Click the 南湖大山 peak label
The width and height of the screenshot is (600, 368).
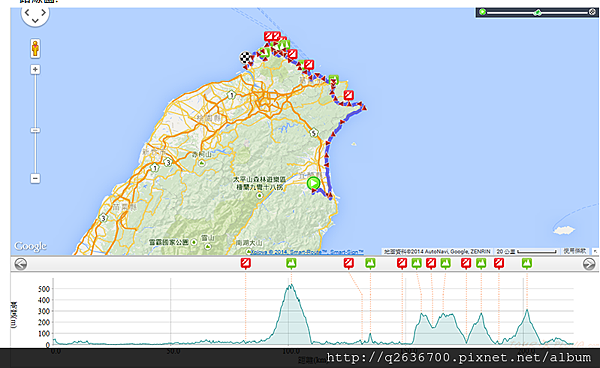point(249,243)
